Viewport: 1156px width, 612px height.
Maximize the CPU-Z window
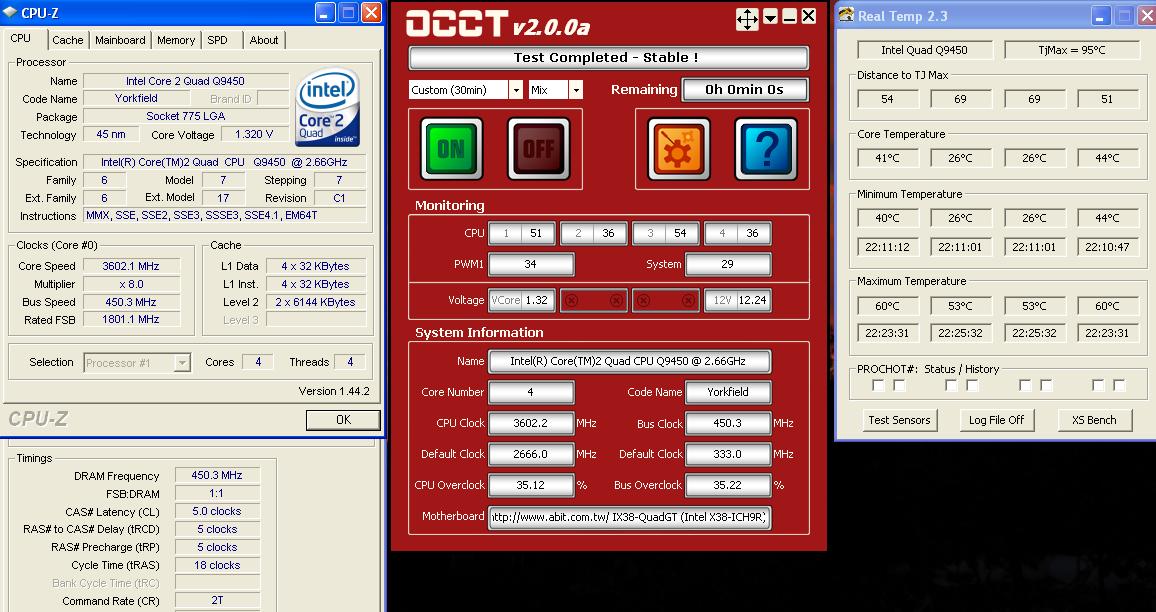(x=349, y=13)
